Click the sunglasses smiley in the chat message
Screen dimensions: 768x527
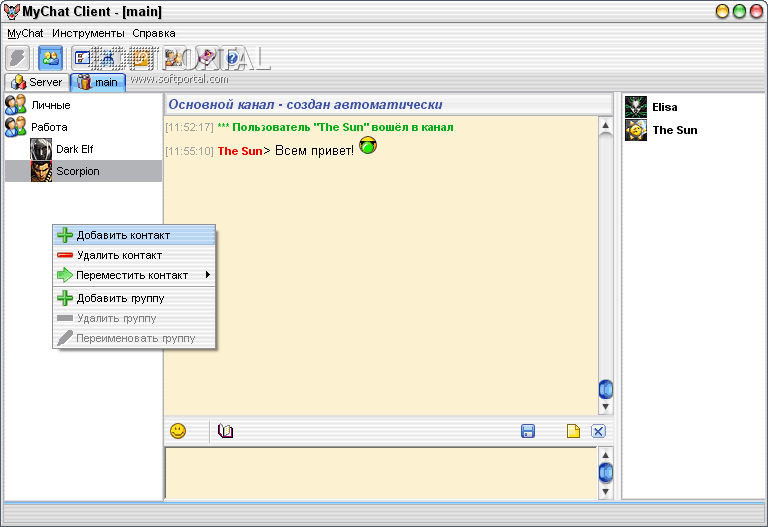click(x=368, y=145)
